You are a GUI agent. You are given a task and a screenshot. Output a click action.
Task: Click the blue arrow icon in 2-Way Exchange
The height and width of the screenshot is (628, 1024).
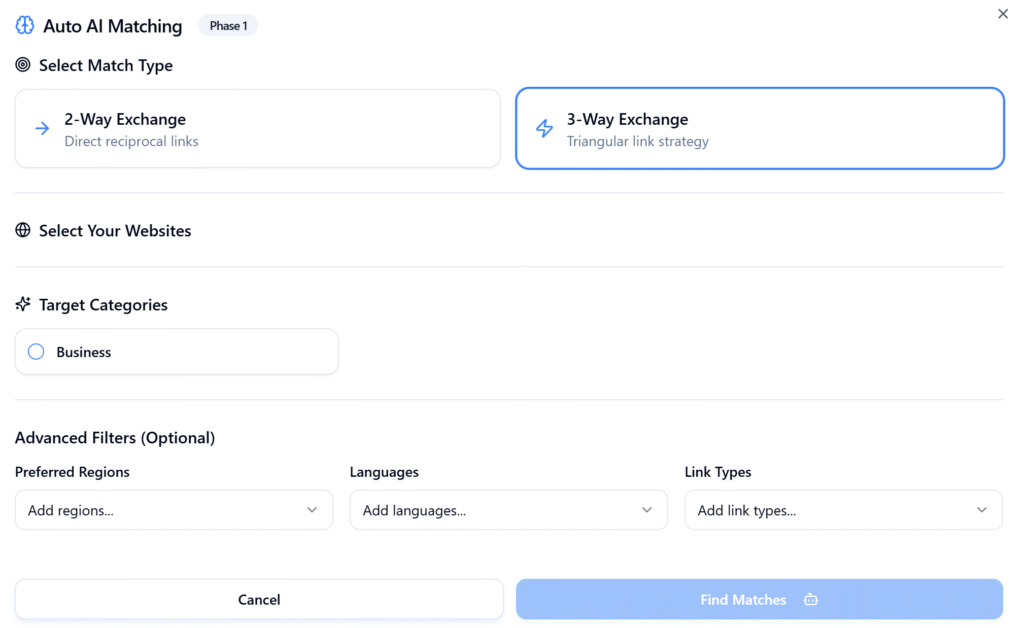40,128
